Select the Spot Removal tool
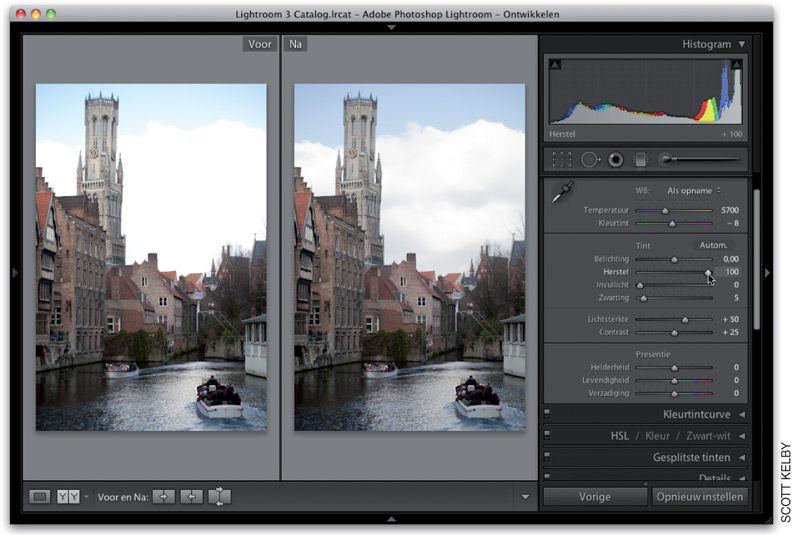This screenshot has height=535, width=800. pyautogui.click(x=590, y=160)
